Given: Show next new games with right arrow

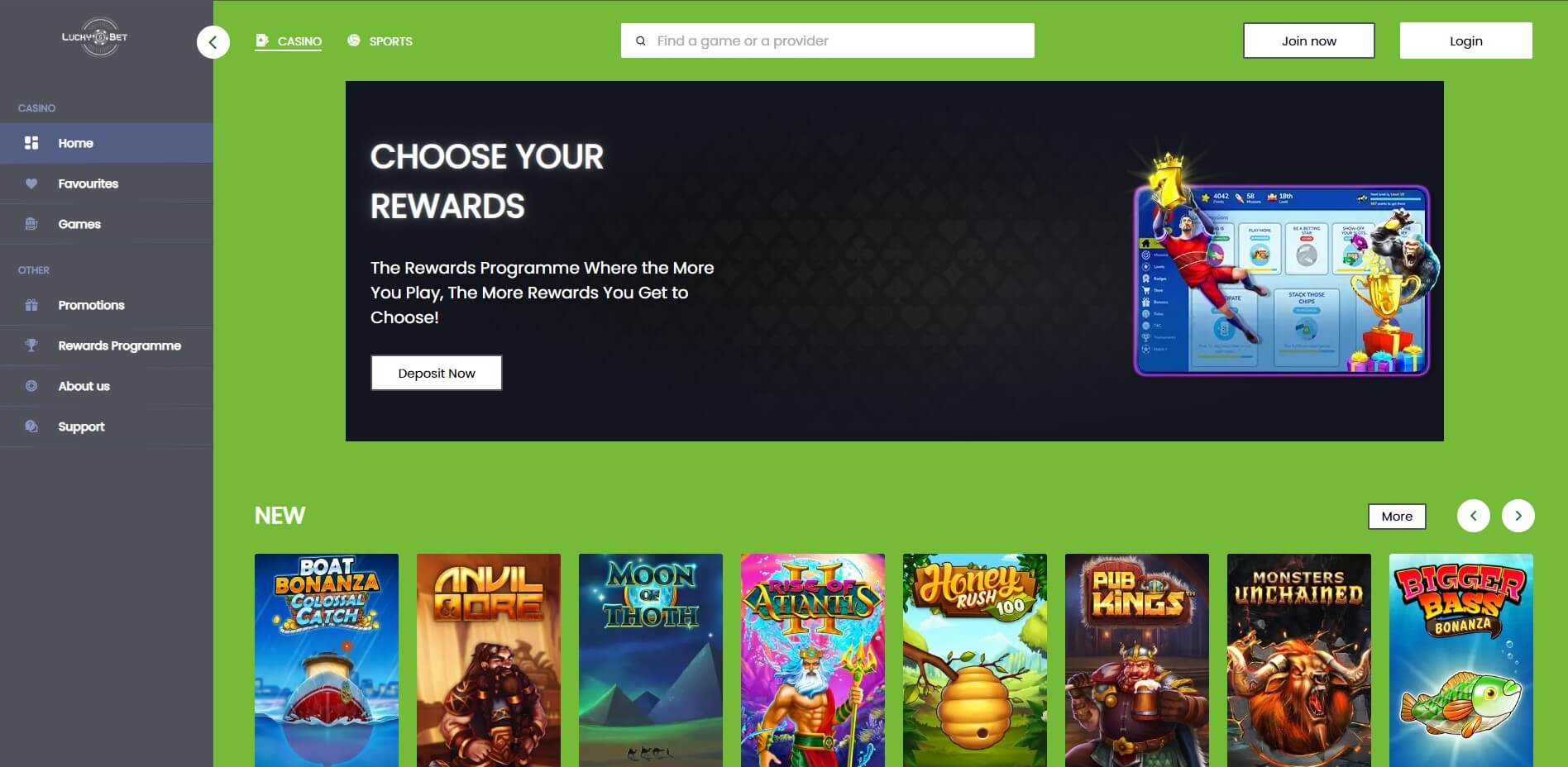Looking at the screenshot, I should click(x=1518, y=516).
